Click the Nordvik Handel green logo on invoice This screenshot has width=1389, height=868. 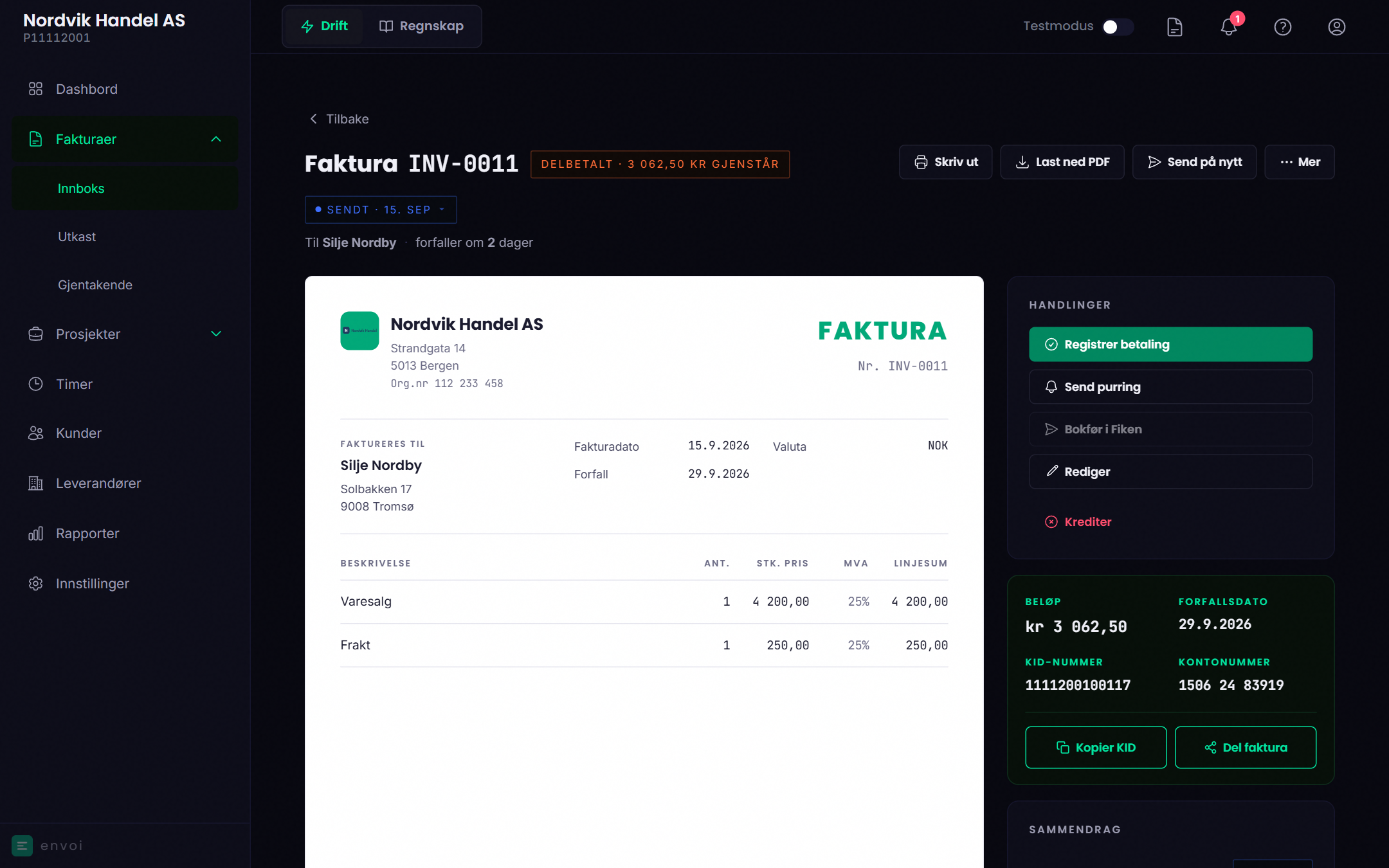tap(359, 330)
